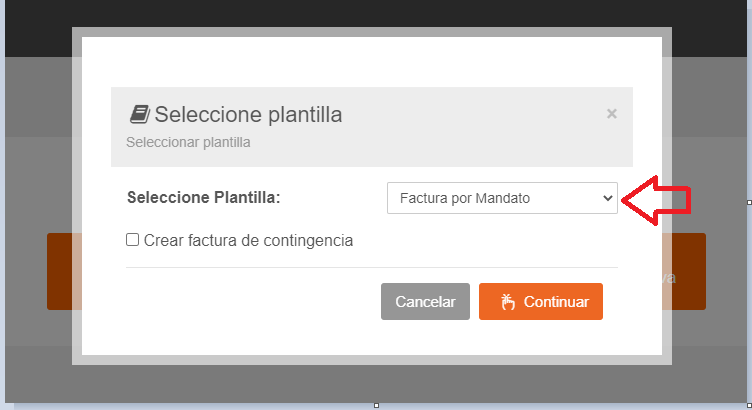Open the Factura por Mandato combo box
The image size is (752, 410).
502,198
